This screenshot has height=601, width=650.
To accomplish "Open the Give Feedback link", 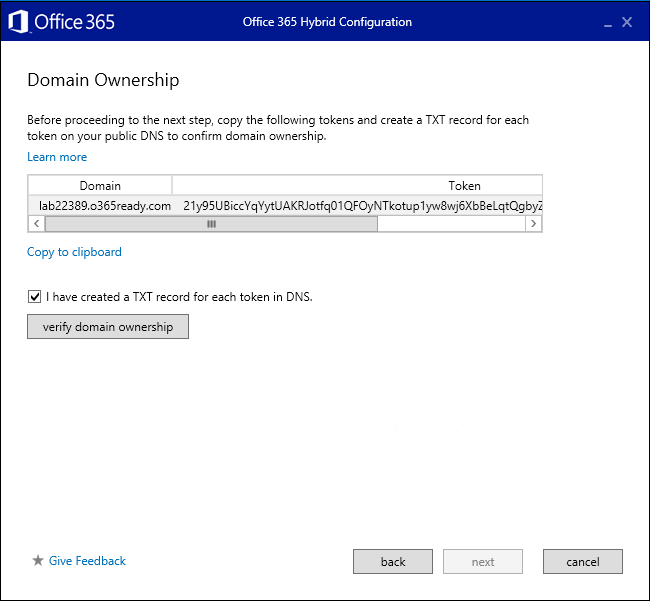I will pos(87,561).
